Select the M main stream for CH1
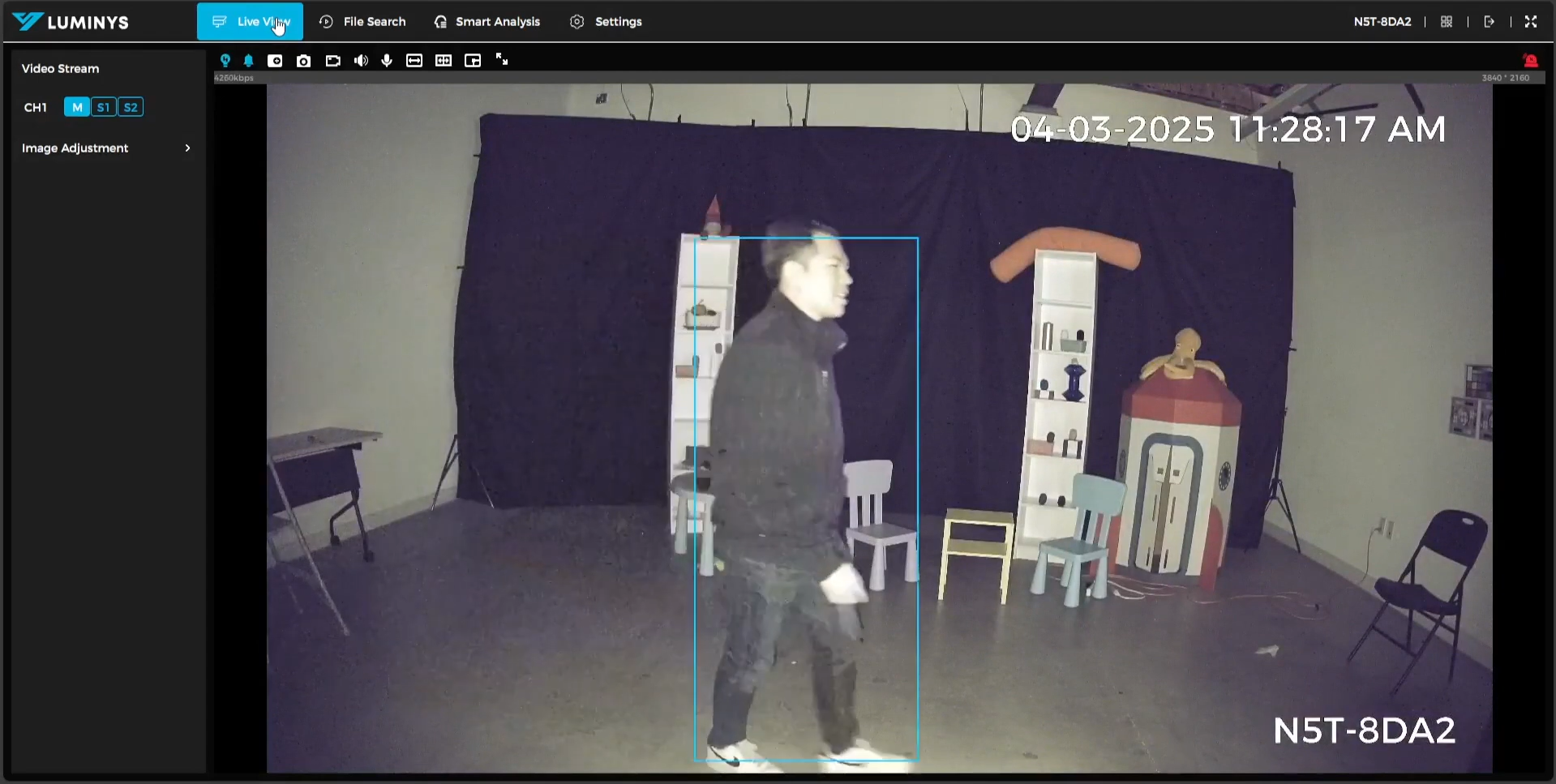Screen dimensions: 1556x784 [77, 107]
